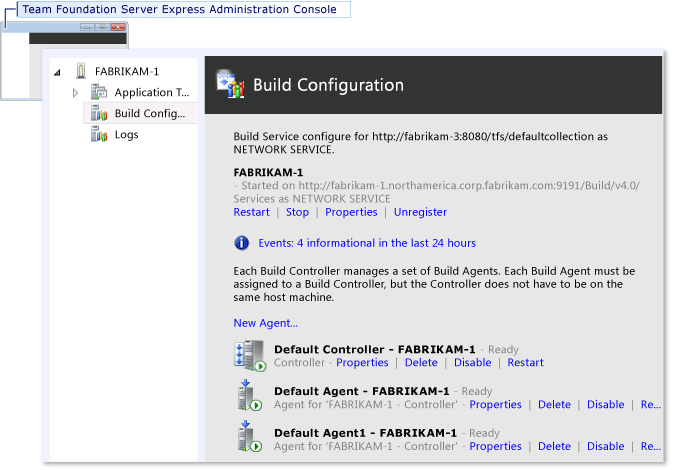Image resolution: width=673 pixels, height=470 pixels.
Task: Click the Build Configuration header title
Action: [x=328, y=85]
